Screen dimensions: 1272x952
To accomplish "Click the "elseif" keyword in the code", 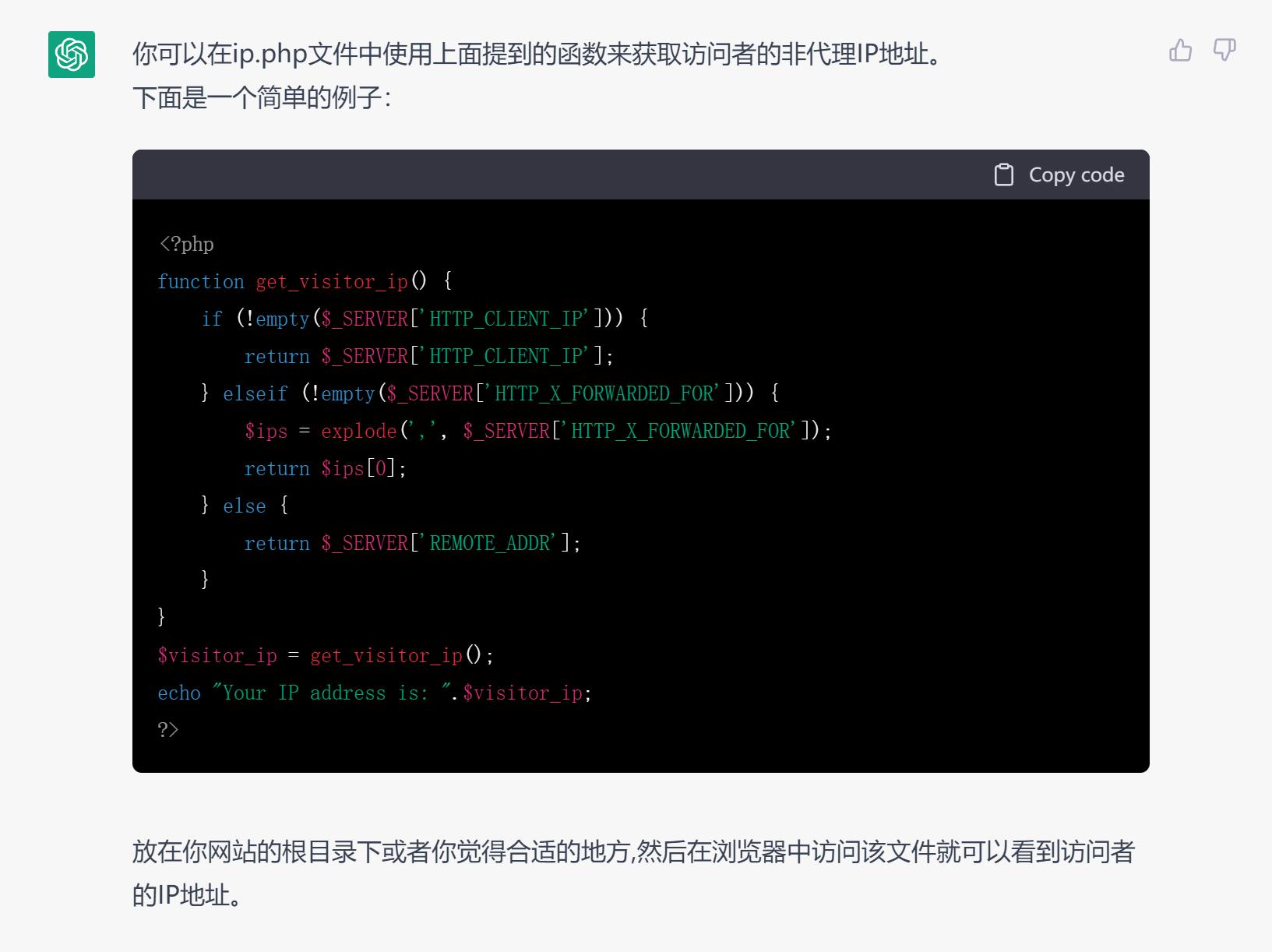I will click(x=255, y=393).
